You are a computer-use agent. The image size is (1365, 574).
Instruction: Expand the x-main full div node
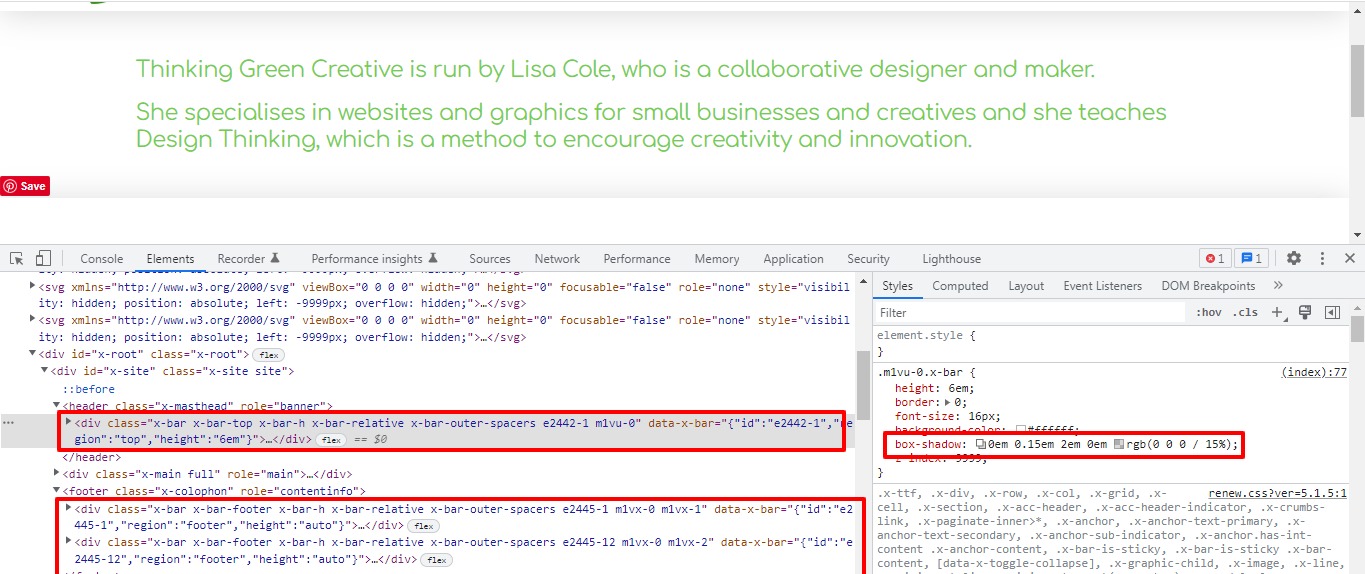(57, 474)
